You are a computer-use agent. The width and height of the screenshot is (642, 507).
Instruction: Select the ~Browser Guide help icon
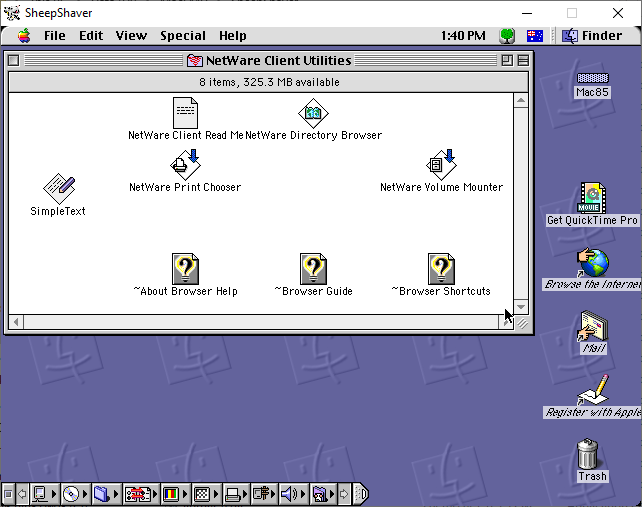point(313,269)
